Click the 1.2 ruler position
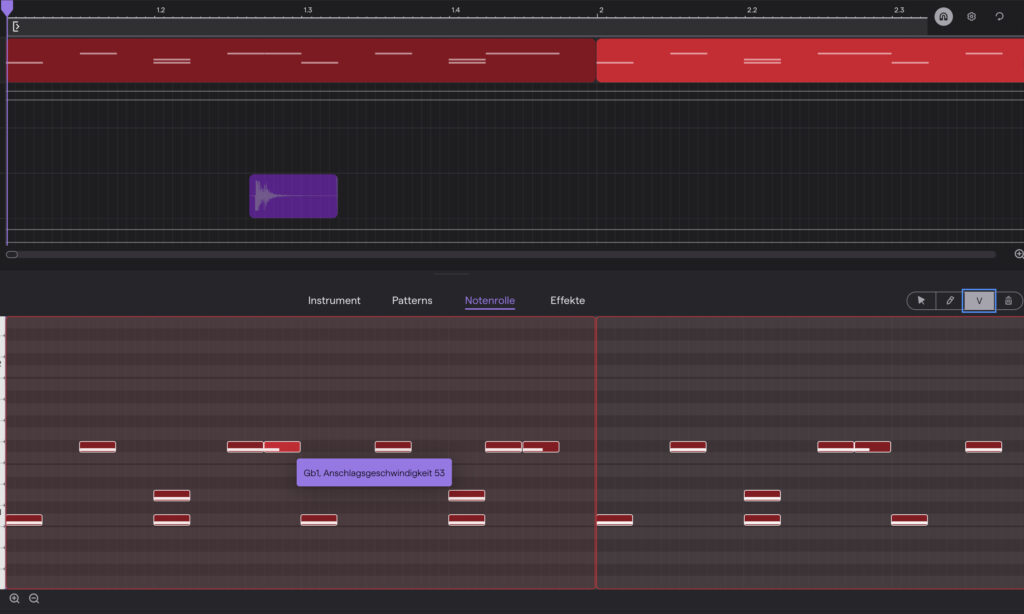 [161, 10]
